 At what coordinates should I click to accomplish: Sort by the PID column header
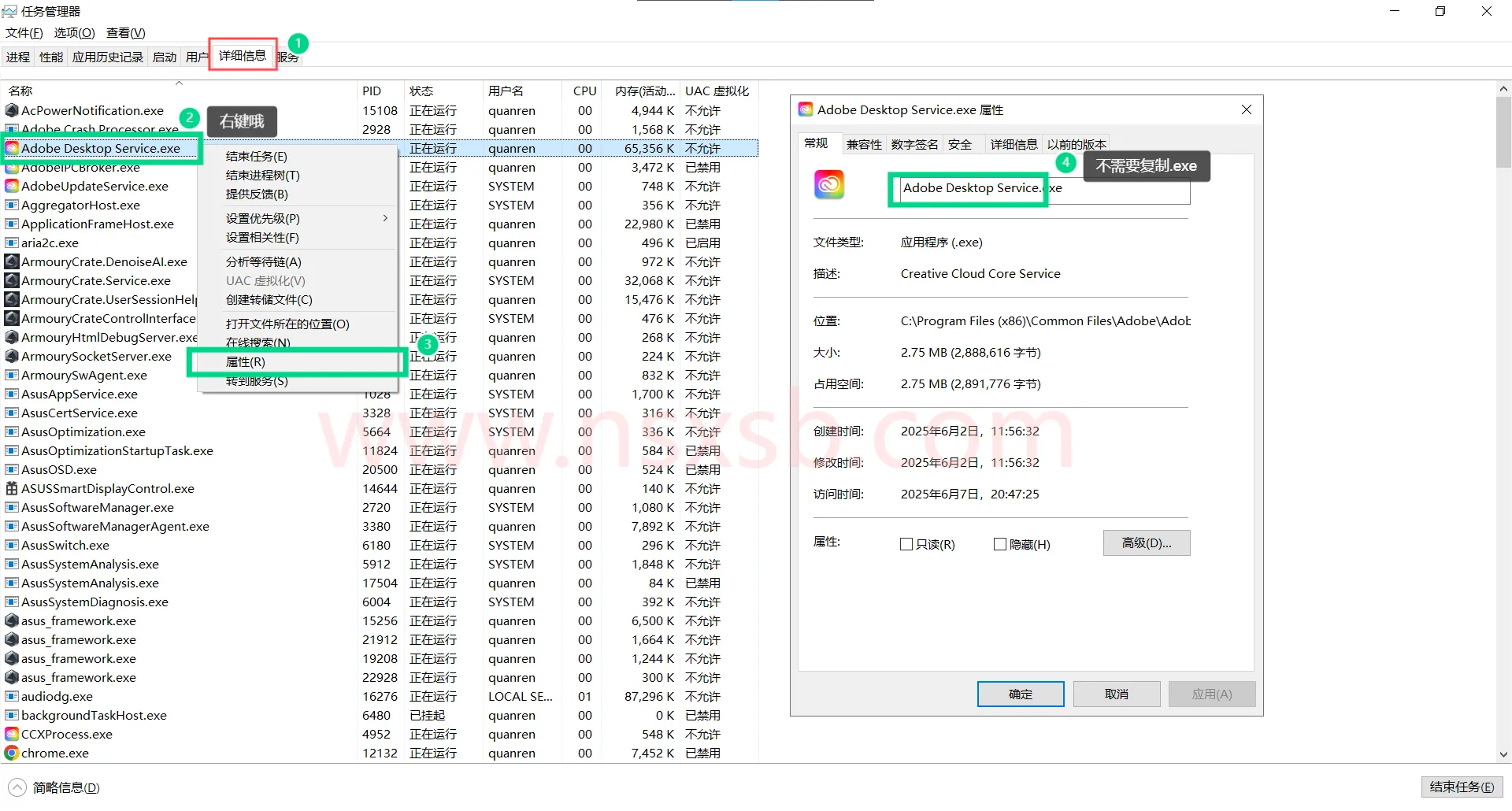pos(380,91)
